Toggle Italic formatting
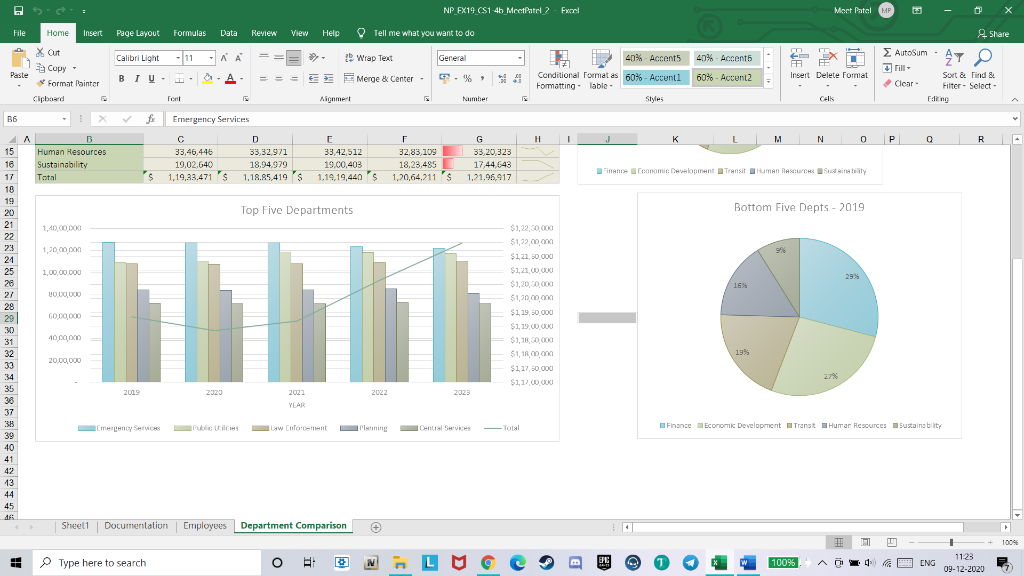 (x=136, y=78)
